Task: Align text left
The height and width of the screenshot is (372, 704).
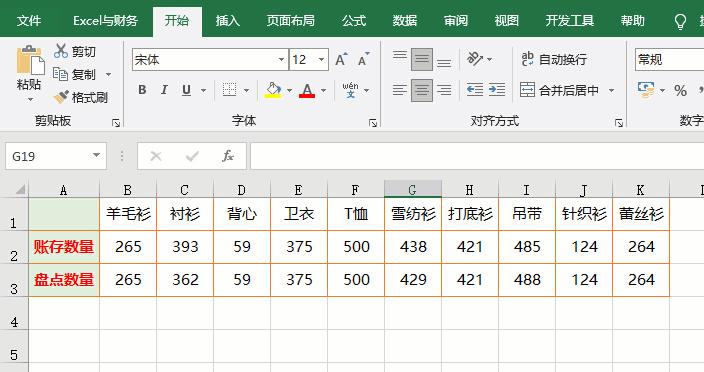Action: [x=400, y=90]
